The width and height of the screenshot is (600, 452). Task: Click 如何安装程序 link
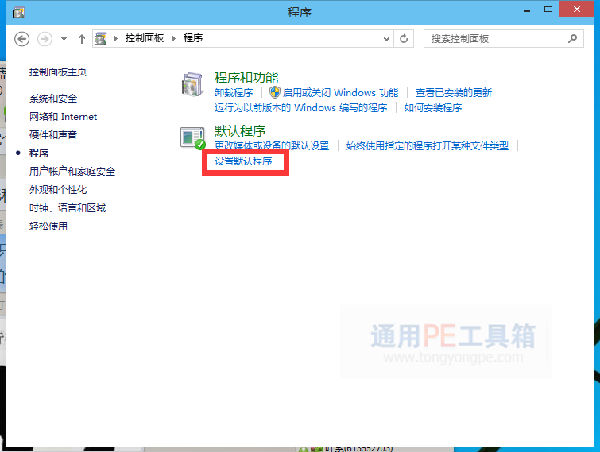(x=433, y=108)
